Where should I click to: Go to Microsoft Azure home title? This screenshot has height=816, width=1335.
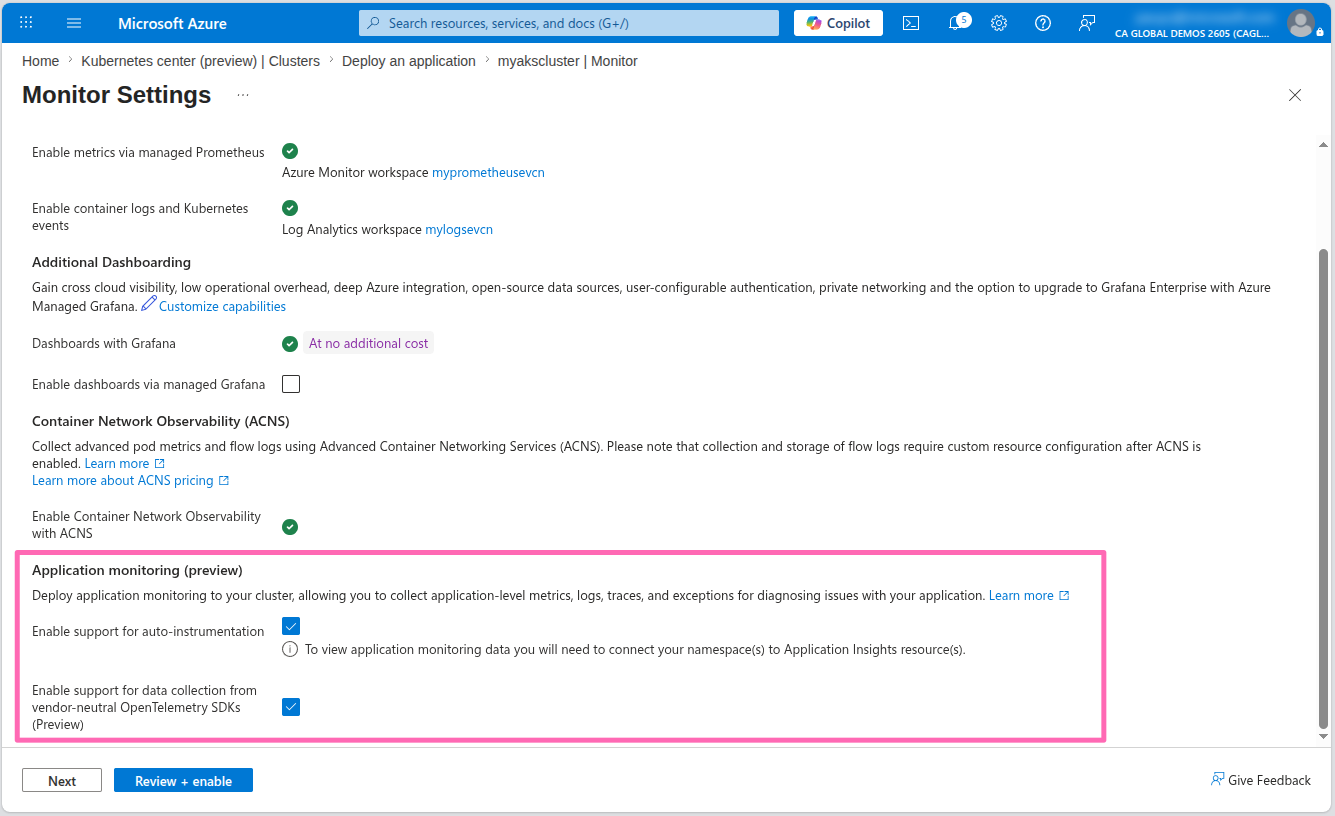[172, 23]
